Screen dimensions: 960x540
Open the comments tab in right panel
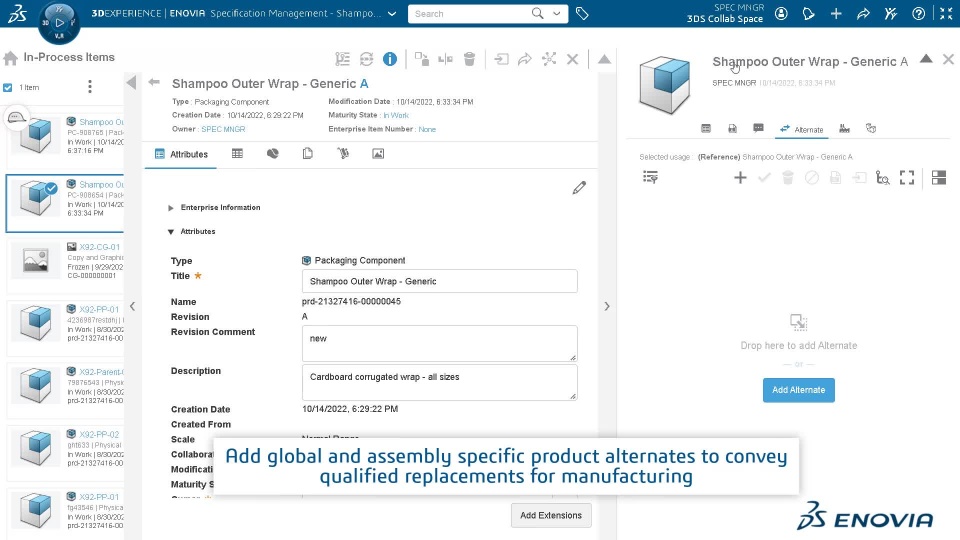pos(758,129)
